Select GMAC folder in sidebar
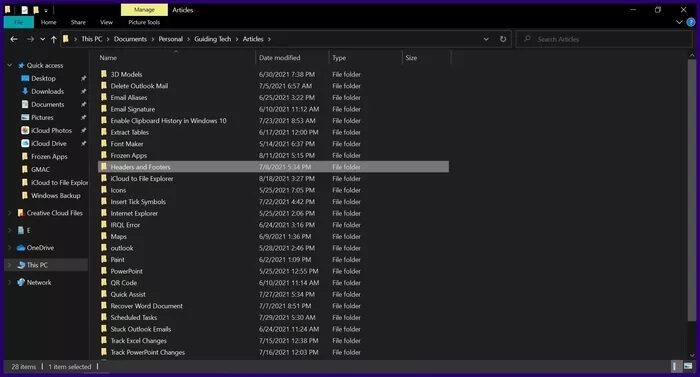 click(x=40, y=170)
